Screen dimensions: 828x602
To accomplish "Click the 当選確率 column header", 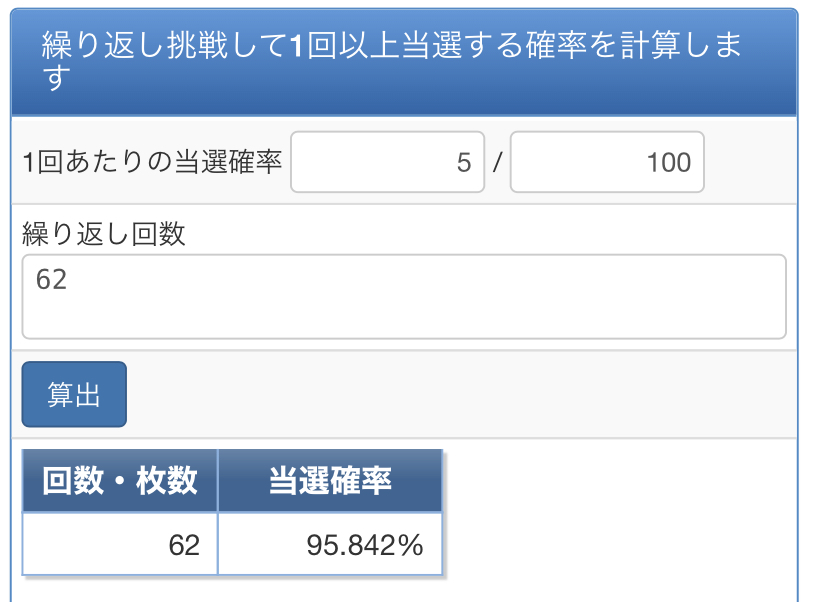I will tap(330, 481).
